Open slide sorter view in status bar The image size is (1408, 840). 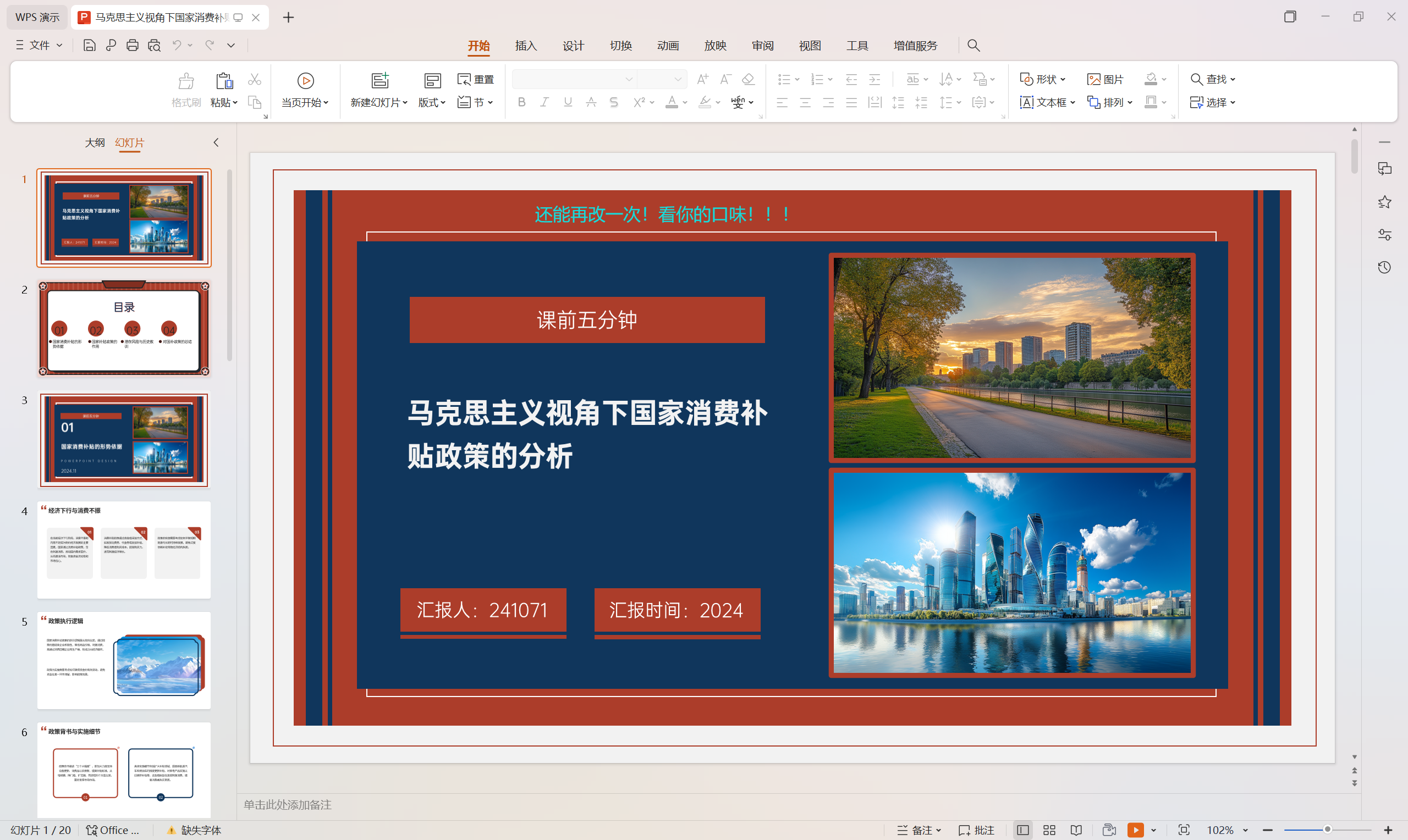[1049, 830]
